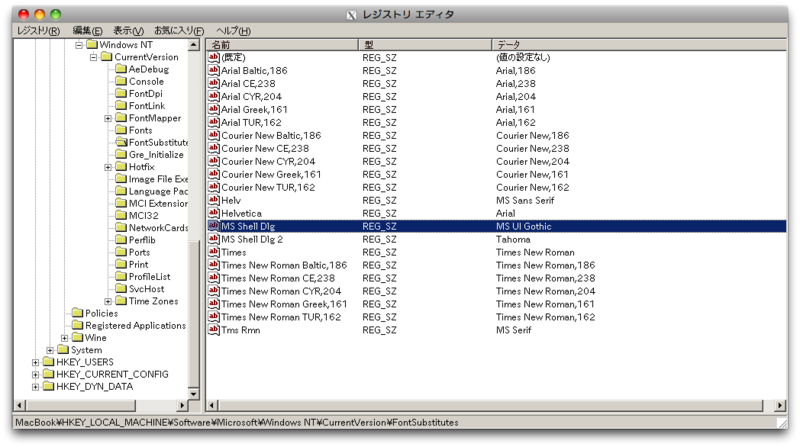Viewport: 800px width, 447px height.
Task: Click the value list scroll left arrow
Action: [212, 406]
